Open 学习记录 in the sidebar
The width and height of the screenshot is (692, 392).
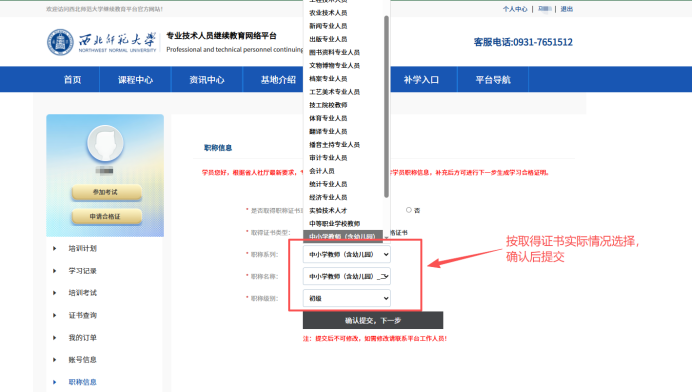(83, 271)
